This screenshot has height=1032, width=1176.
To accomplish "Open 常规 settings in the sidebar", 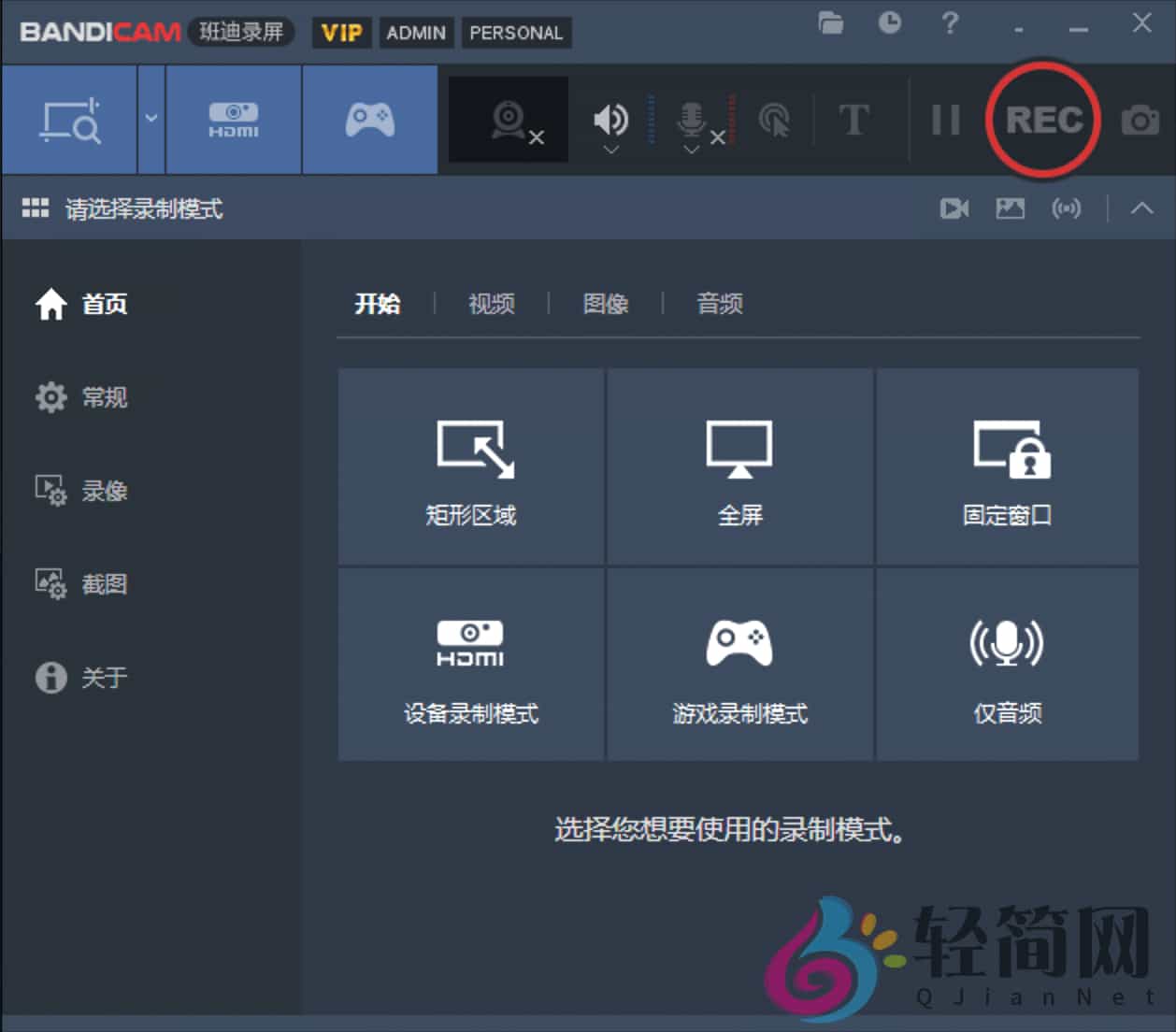I will click(x=104, y=397).
